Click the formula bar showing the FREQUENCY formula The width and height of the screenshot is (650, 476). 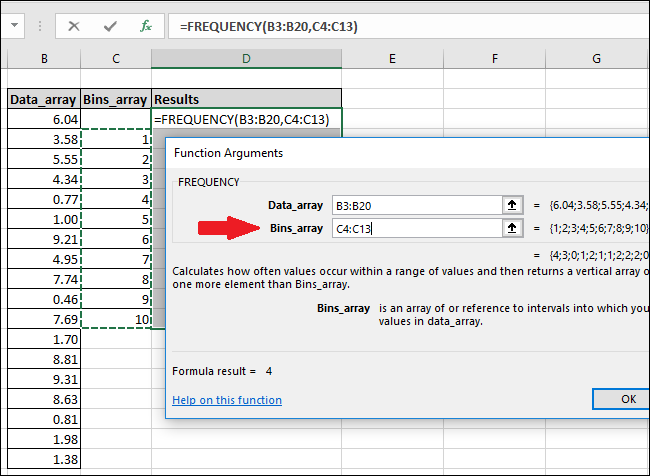400,26
